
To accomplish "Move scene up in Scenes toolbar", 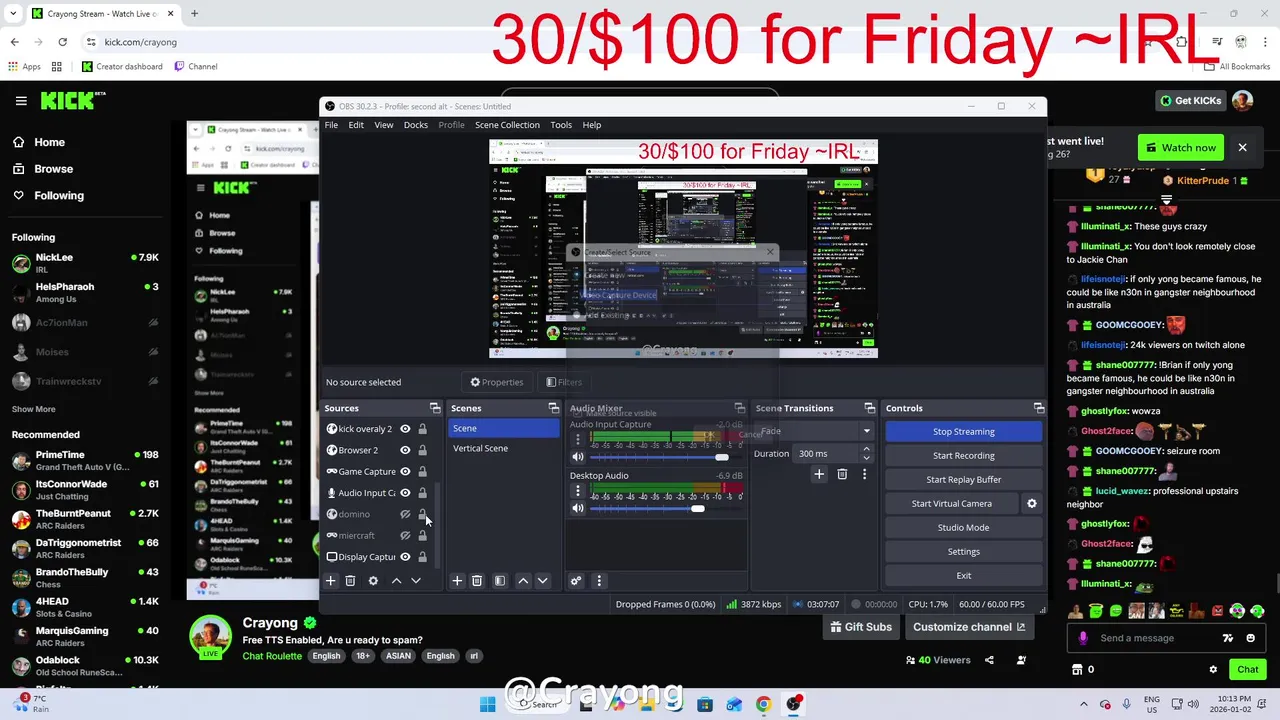I will 523,580.
